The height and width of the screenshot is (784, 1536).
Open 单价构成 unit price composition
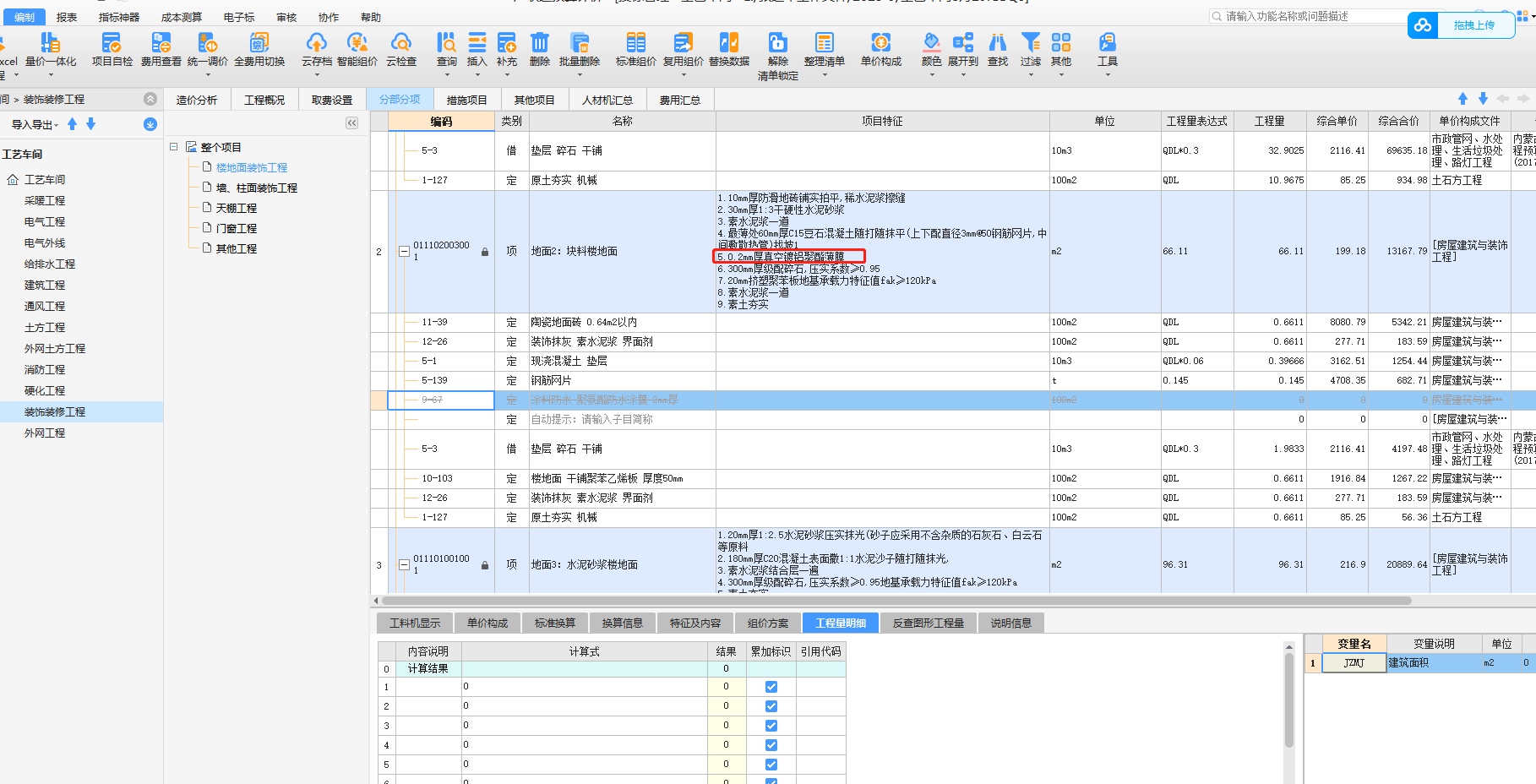881,49
